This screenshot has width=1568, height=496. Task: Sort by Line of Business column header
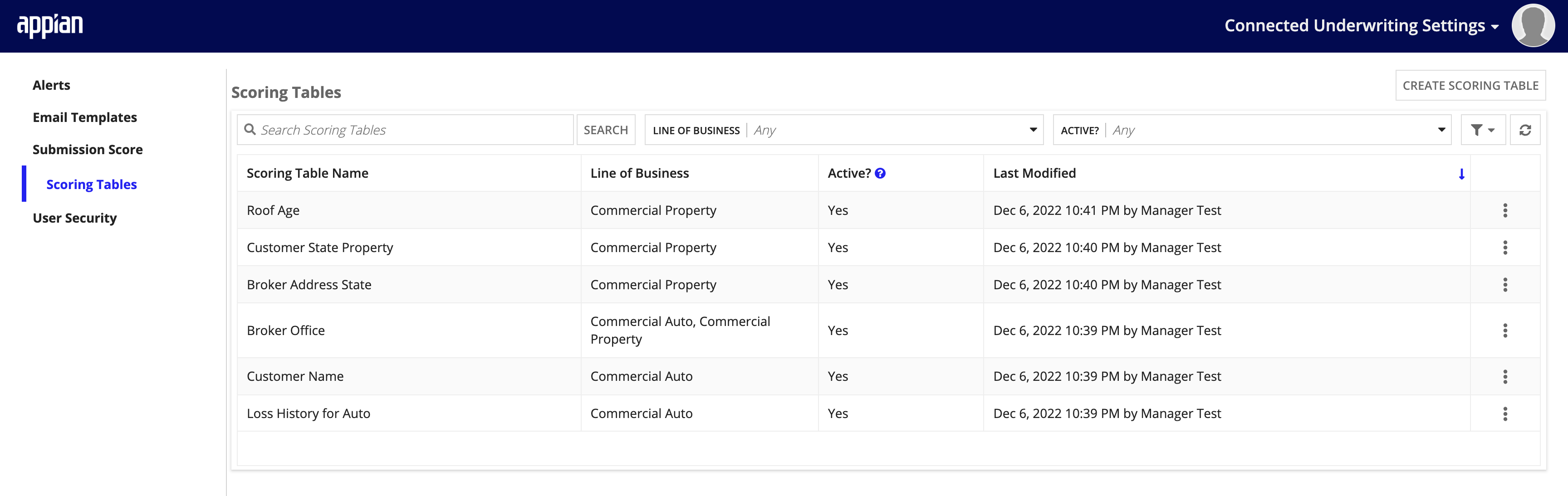(639, 174)
